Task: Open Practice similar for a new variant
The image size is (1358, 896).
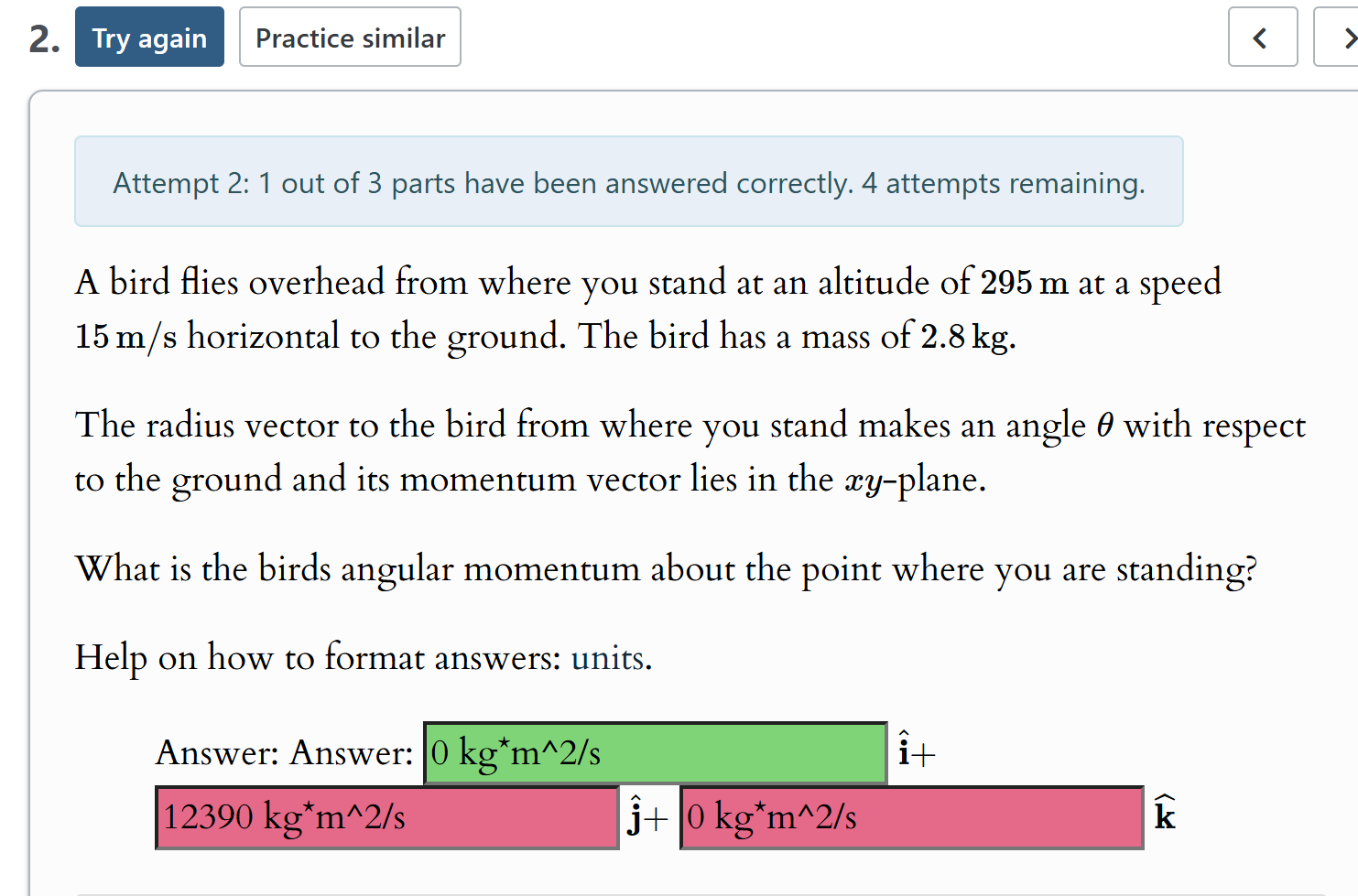Action: point(350,37)
